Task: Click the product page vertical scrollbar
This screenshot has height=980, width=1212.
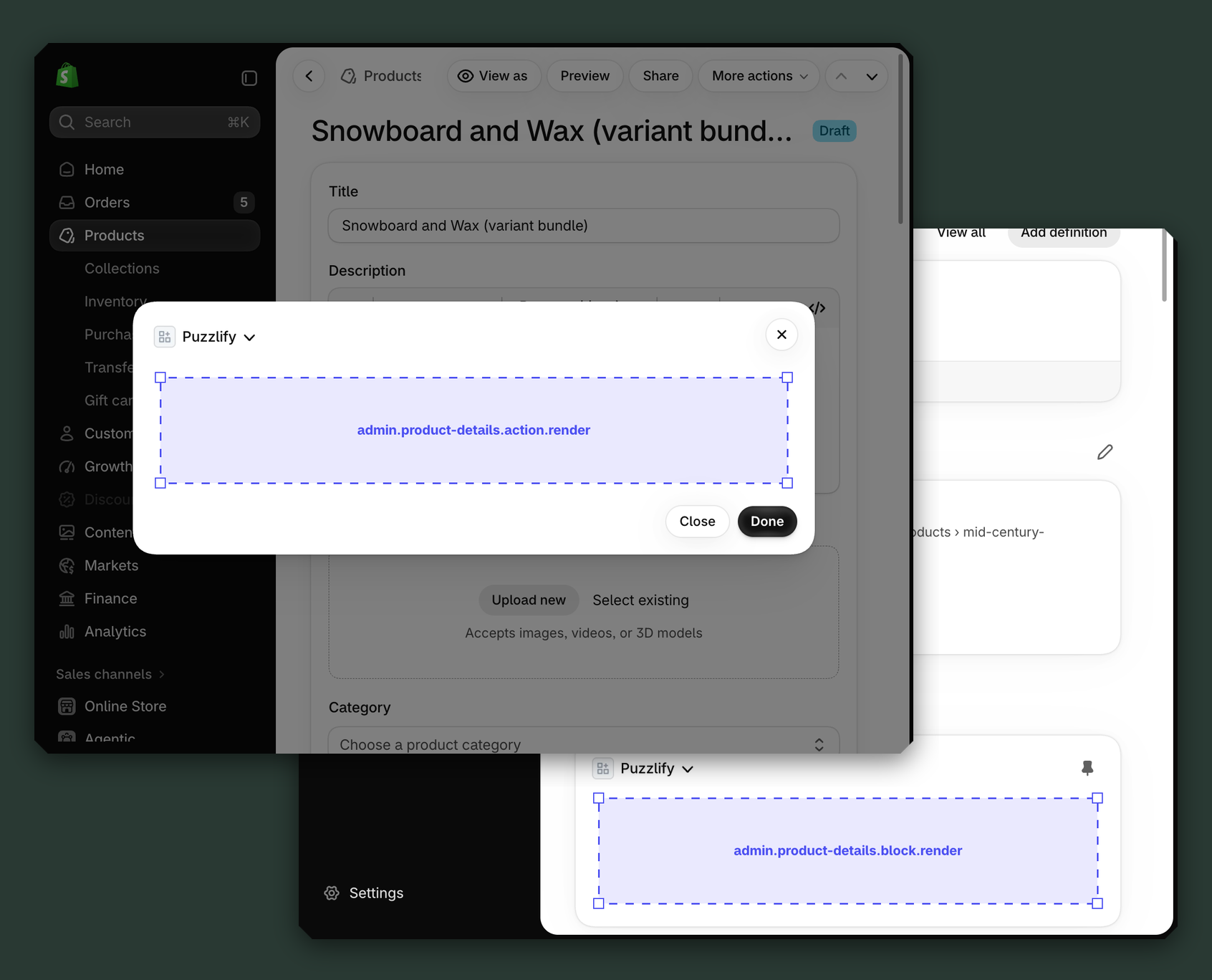Action: 900,140
